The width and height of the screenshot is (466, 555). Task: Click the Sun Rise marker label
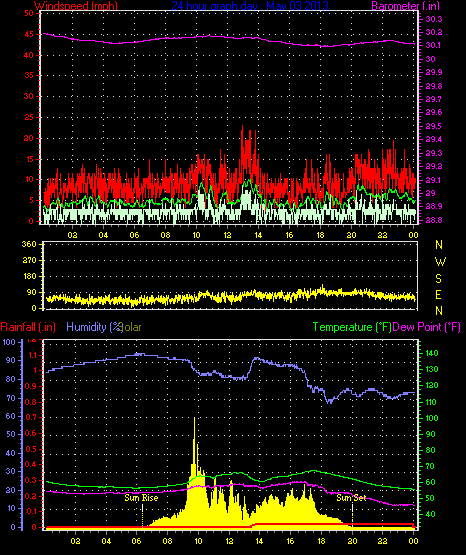coord(141,498)
